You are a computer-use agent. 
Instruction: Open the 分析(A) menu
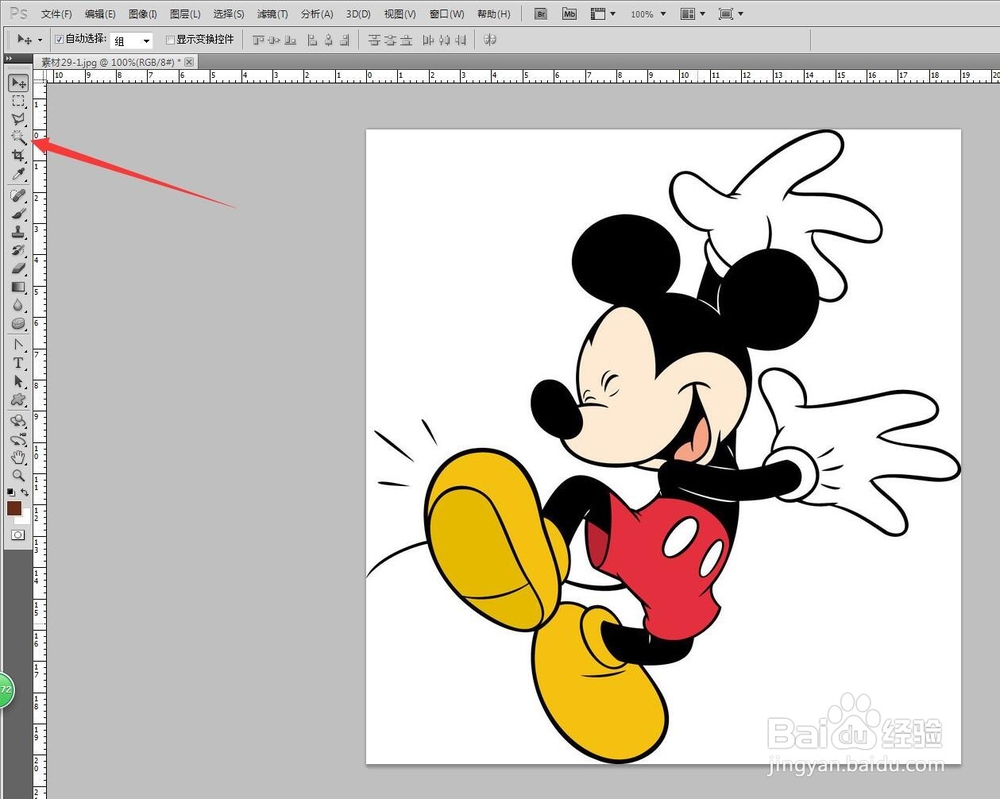(317, 13)
